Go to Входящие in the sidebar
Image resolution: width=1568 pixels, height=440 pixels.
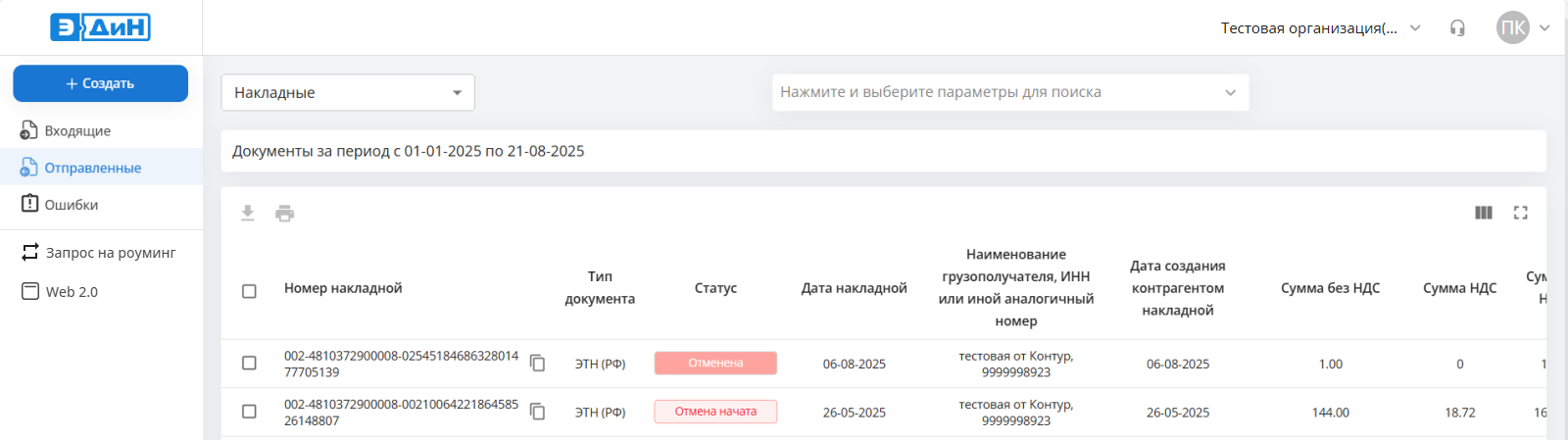coord(77,130)
